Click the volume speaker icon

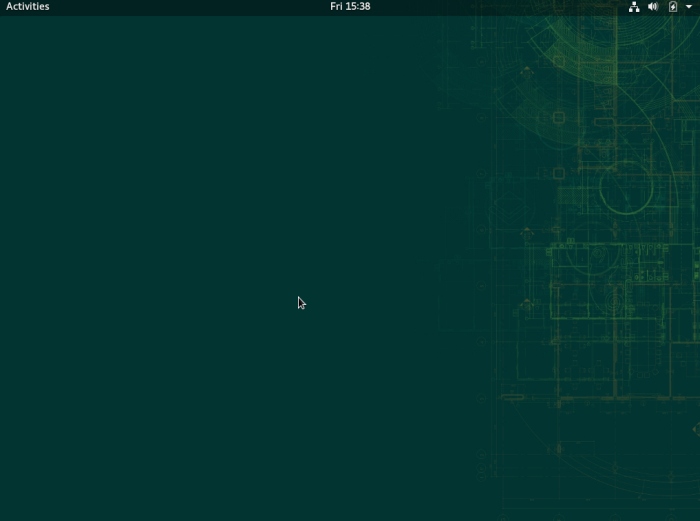coord(653,6)
